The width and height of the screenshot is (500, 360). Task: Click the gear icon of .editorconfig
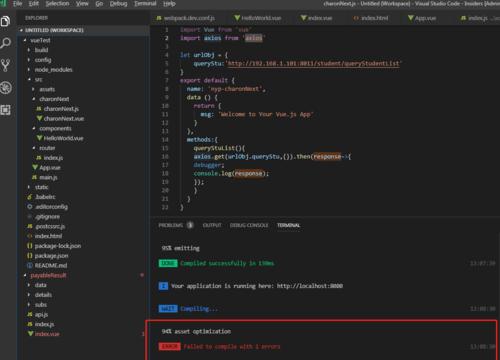pyautogui.click(x=30, y=207)
